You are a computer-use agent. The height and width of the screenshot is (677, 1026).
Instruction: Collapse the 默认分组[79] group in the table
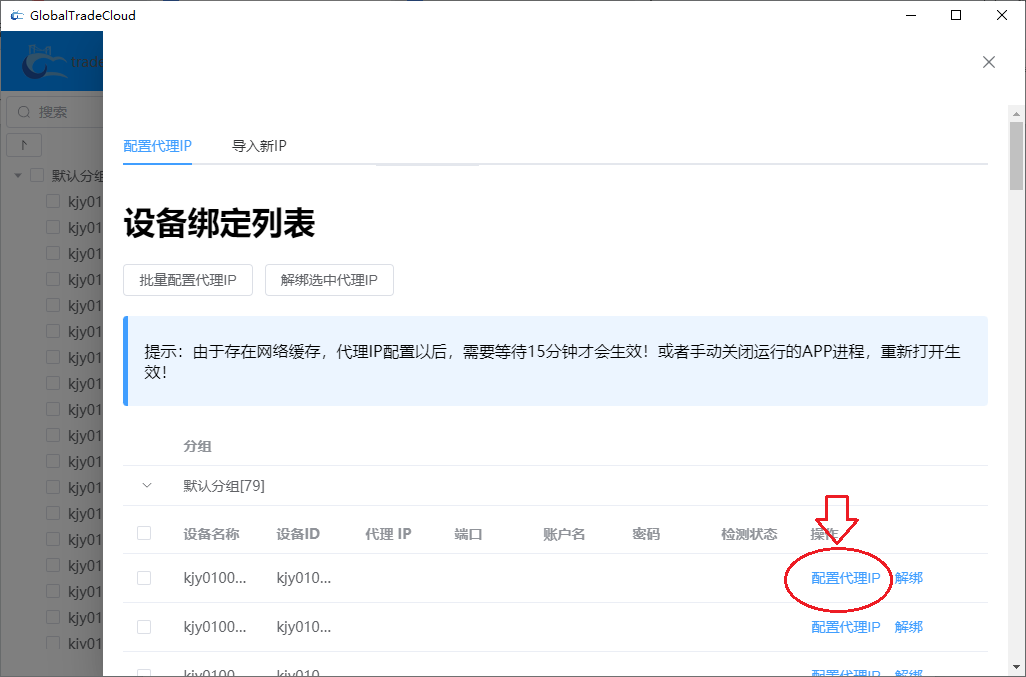tap(146, 485)
